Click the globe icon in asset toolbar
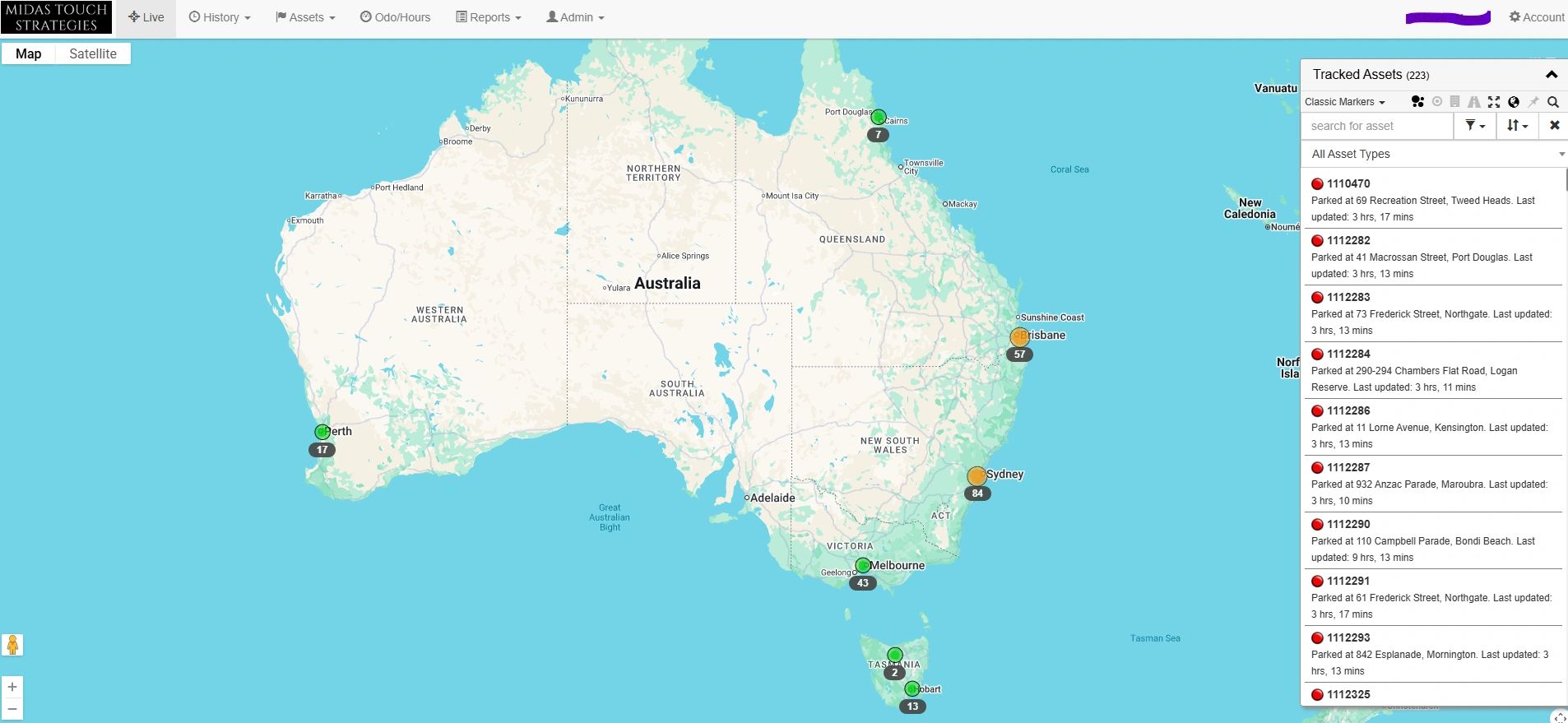 pos(1514,102)
